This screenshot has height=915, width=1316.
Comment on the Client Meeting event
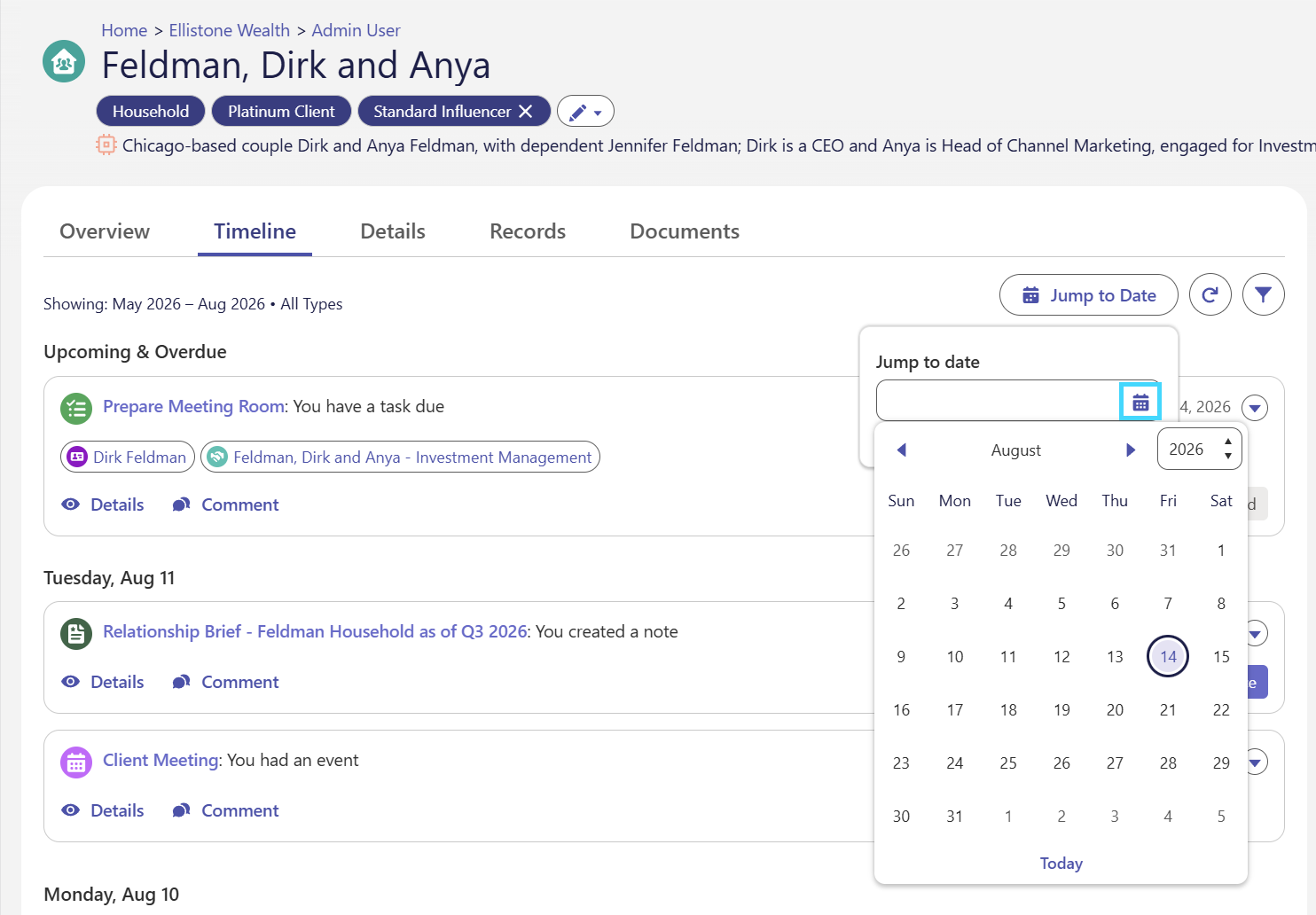click(x=225, y=811)
